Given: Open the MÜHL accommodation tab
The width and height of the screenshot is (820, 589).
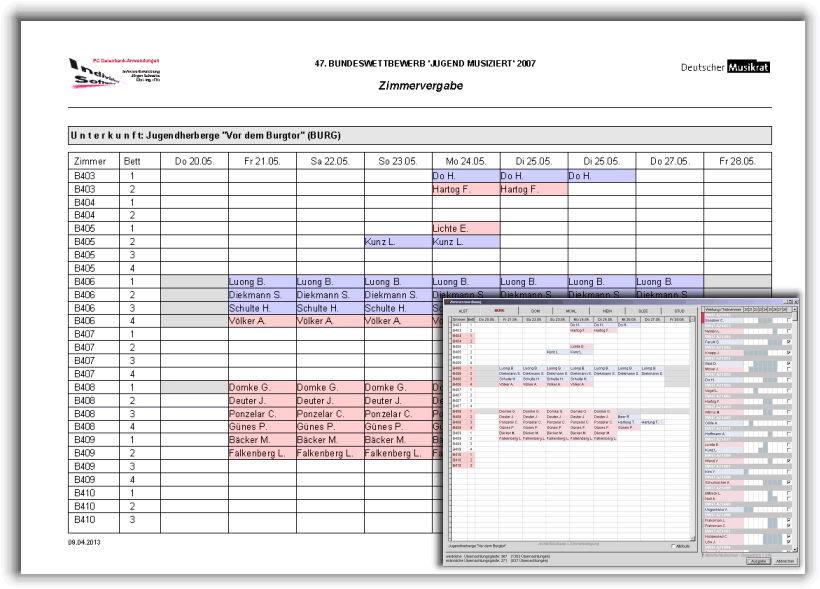Looking at the screenshot, I should coord(571,311).
